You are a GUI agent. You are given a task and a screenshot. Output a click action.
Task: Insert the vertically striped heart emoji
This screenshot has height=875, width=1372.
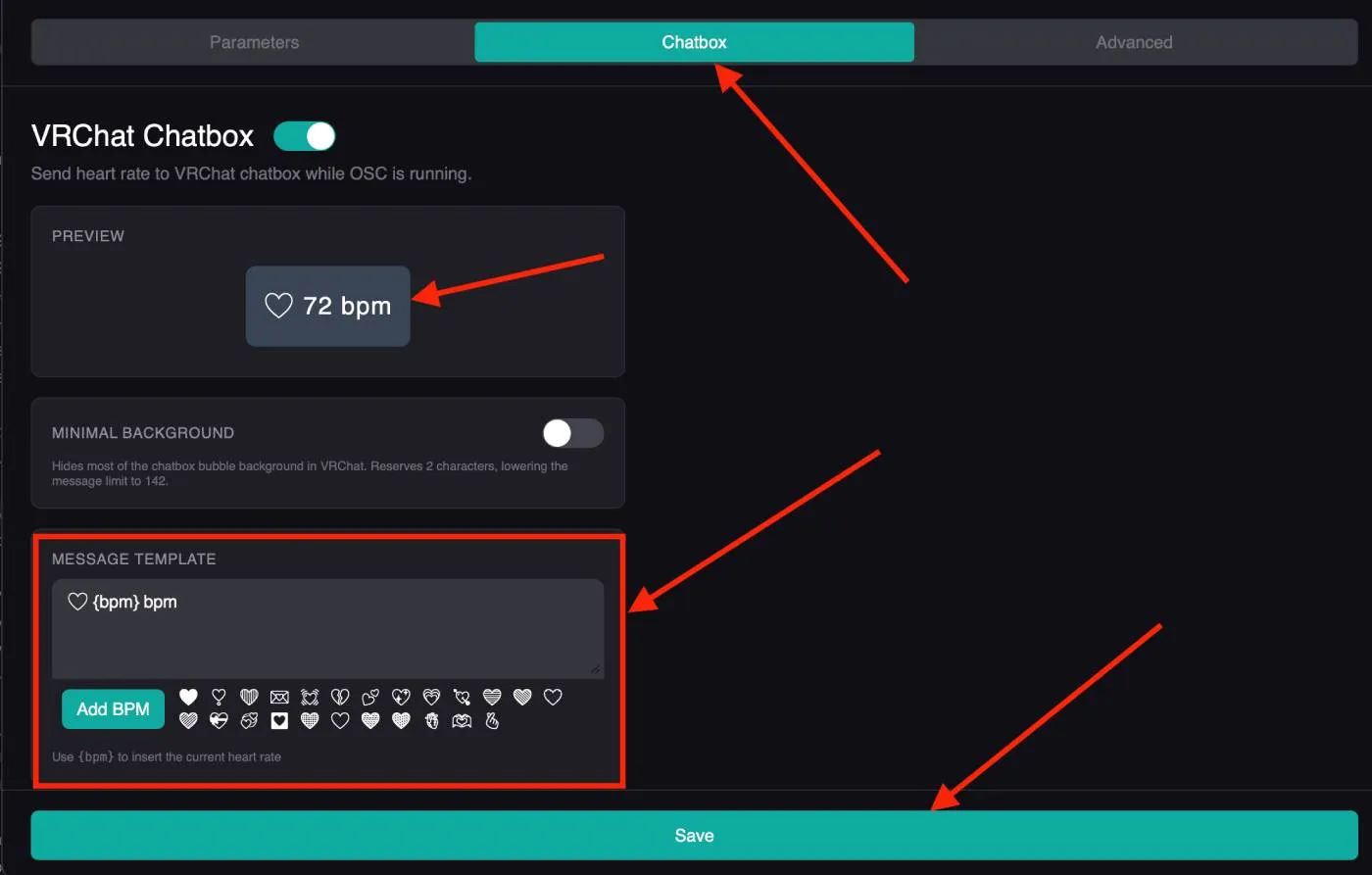249,697
